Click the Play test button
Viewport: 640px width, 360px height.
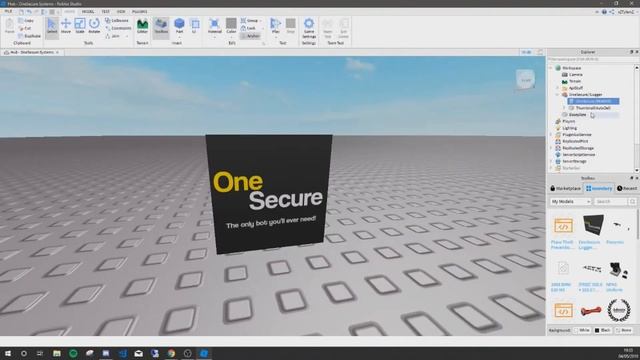coord(276,27)
